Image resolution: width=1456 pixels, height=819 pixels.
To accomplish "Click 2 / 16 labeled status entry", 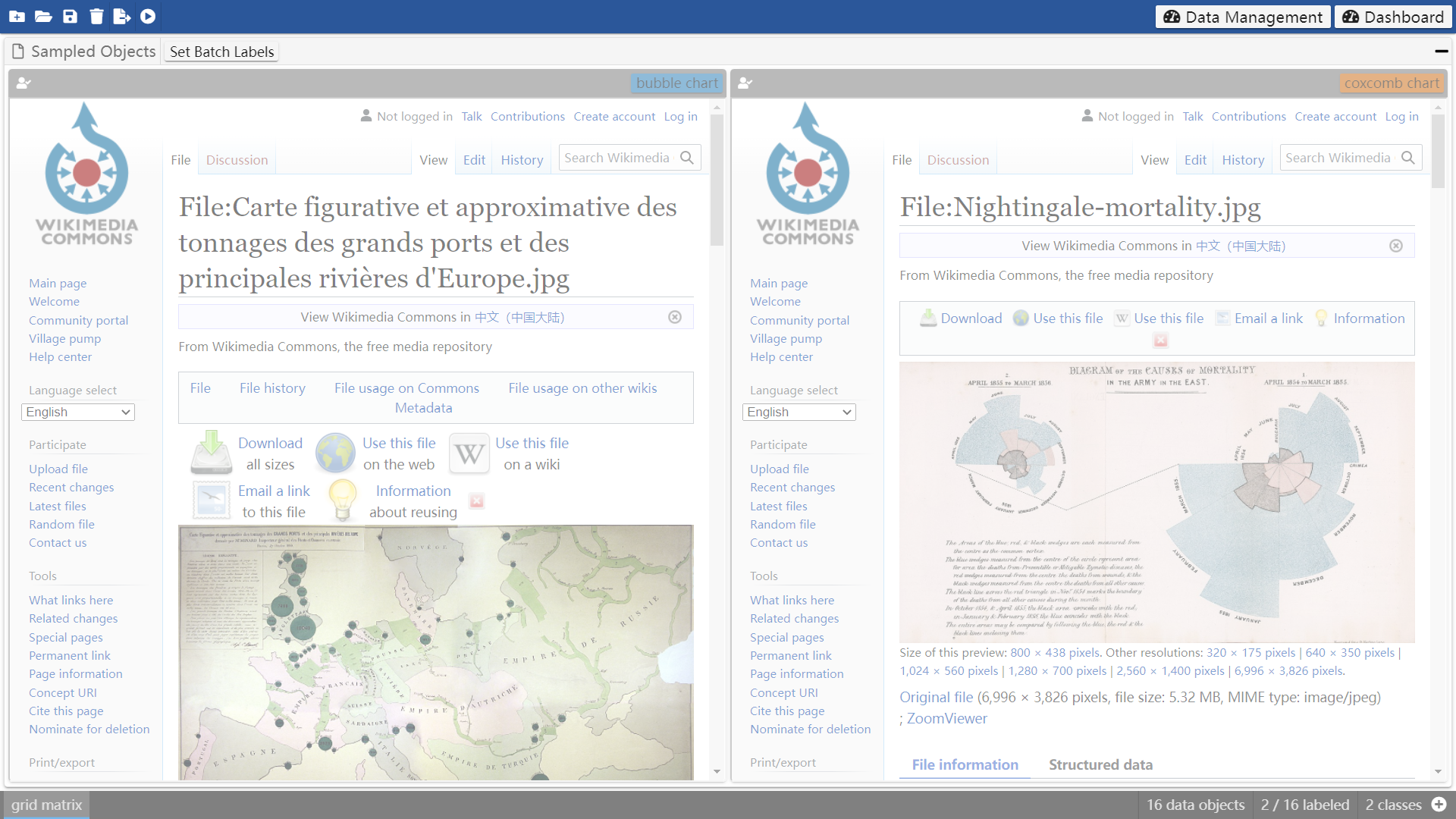I will (x=1304, y=805).
